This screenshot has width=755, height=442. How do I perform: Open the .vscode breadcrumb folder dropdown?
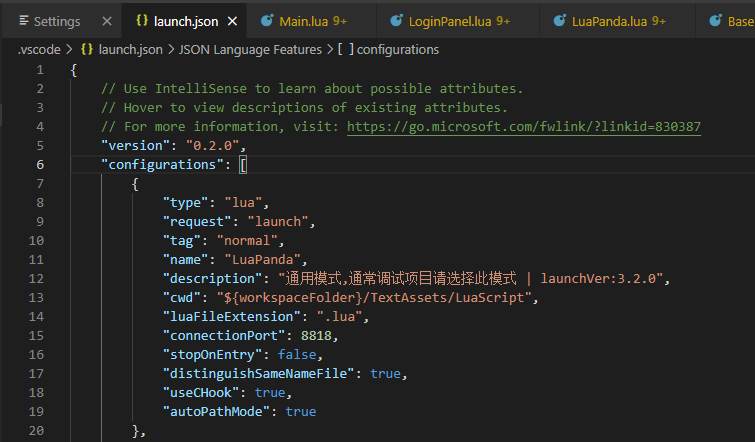(x=39, y=50)
